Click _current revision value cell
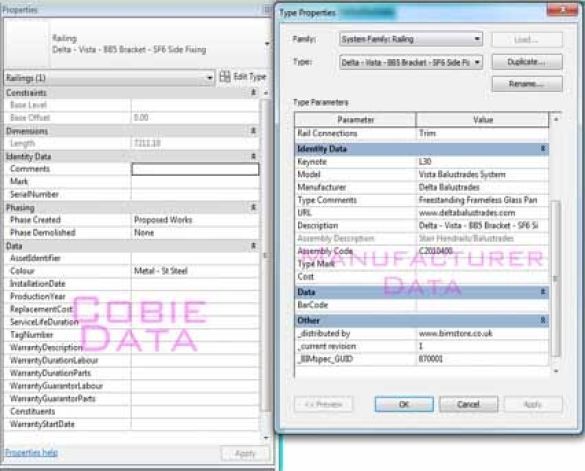This screenshot has height=471, width=585. pyautogui.click(x=482, y=346)
